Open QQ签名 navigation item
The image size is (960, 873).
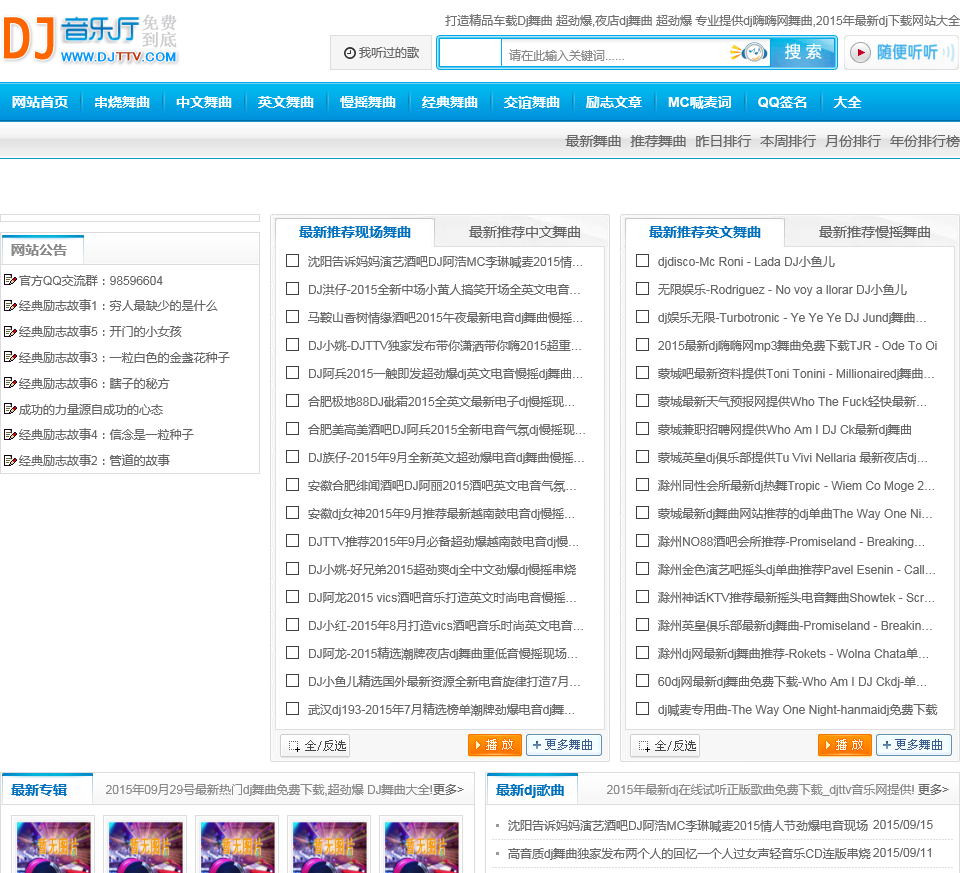(x=782, y=102)
